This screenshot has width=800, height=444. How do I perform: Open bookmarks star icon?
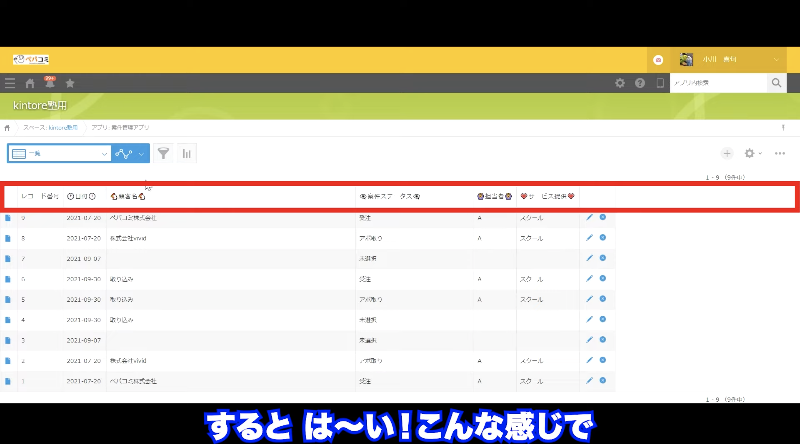click(70, 83)
